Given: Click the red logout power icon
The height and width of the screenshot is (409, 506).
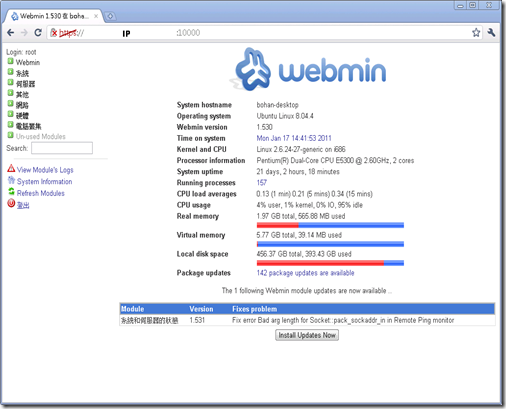Looking at the screenshot, I should tap(11, 203).
